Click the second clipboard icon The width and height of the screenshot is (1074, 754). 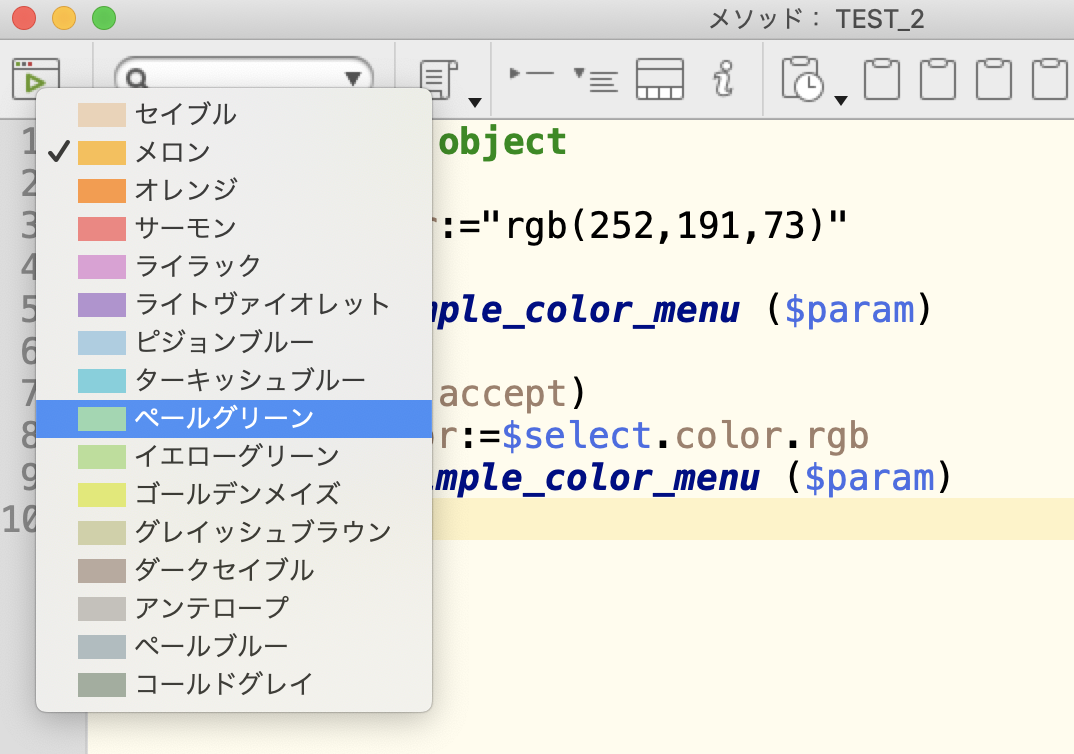tap(937, 78)
